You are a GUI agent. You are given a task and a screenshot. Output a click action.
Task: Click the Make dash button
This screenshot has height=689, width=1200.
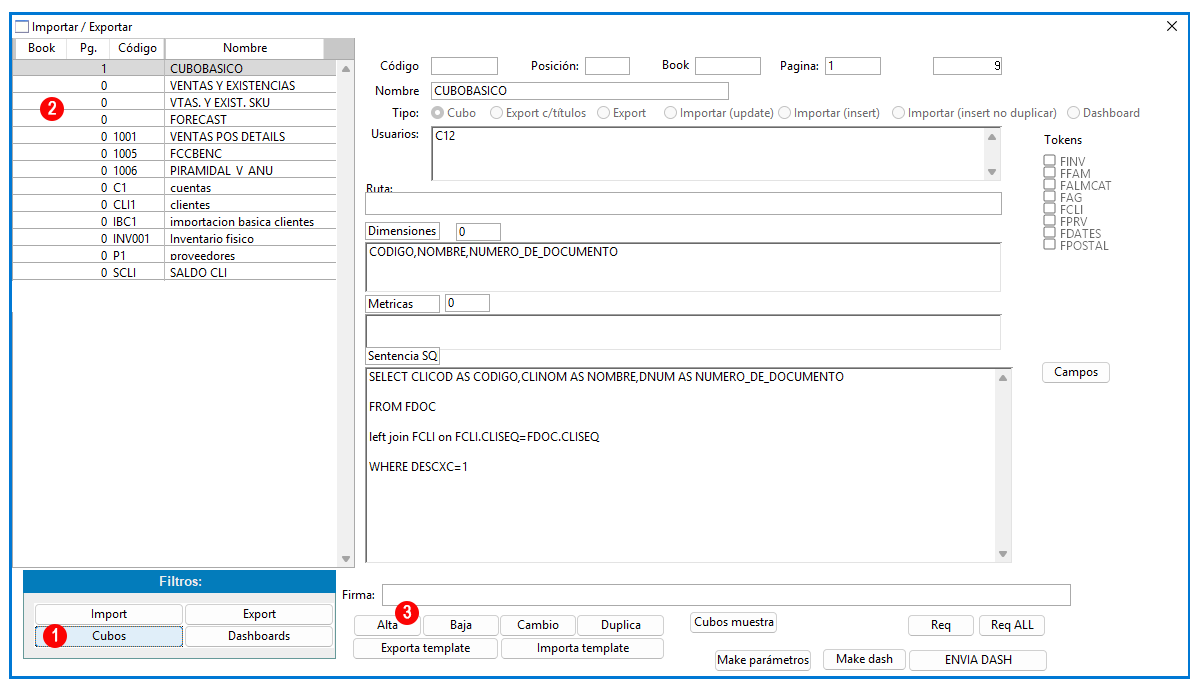pyautogui.click(x=865, y=659)
